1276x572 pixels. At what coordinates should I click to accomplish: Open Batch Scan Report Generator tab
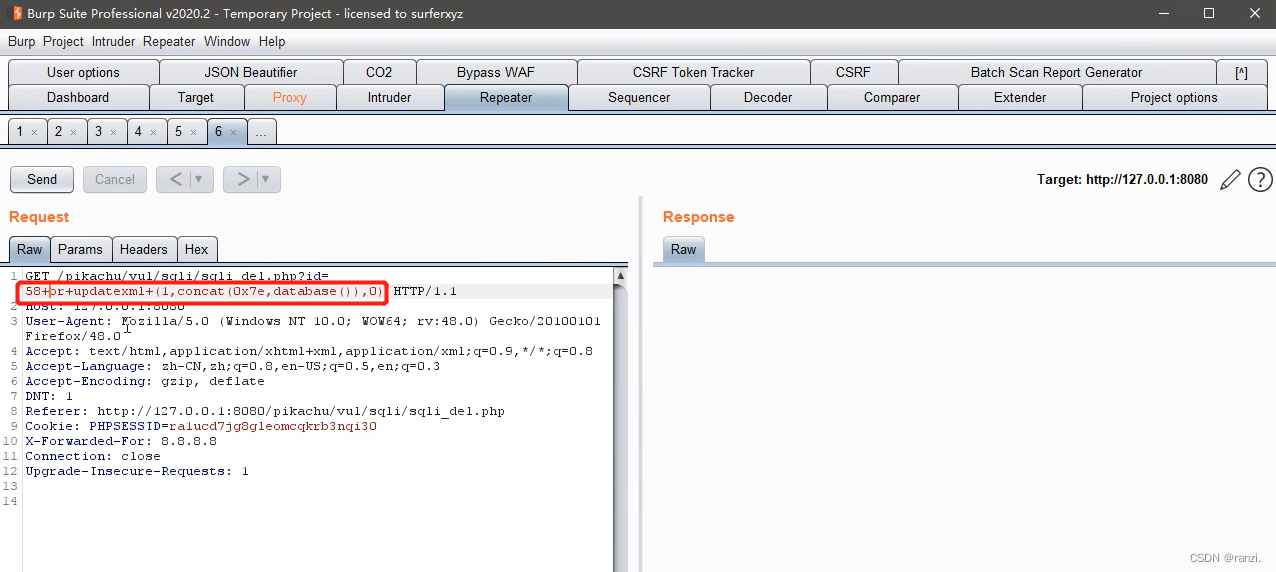[1056, 72]
